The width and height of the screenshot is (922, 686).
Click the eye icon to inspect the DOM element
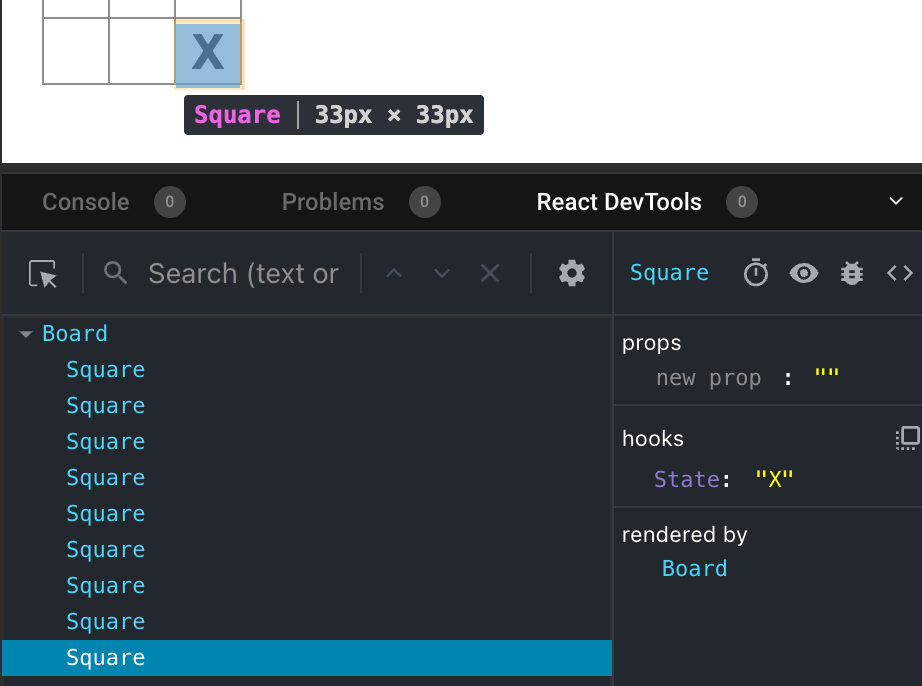[x=803, y=272]
